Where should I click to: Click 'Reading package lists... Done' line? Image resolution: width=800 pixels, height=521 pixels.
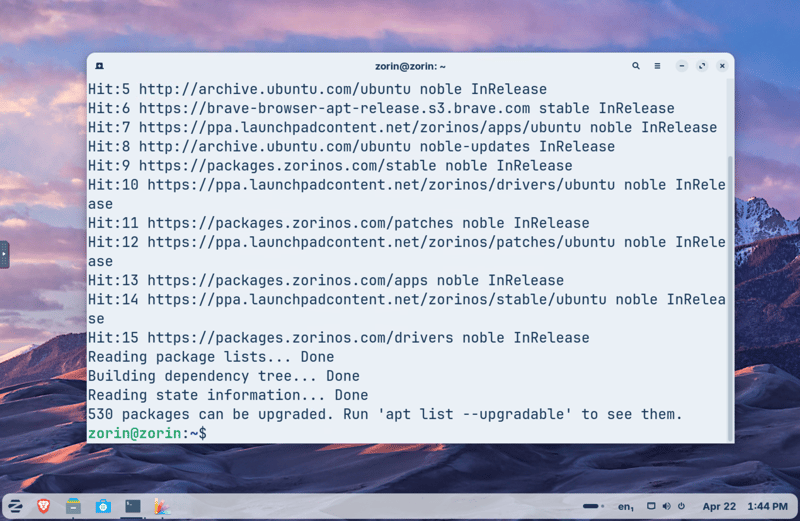[211, 357]
